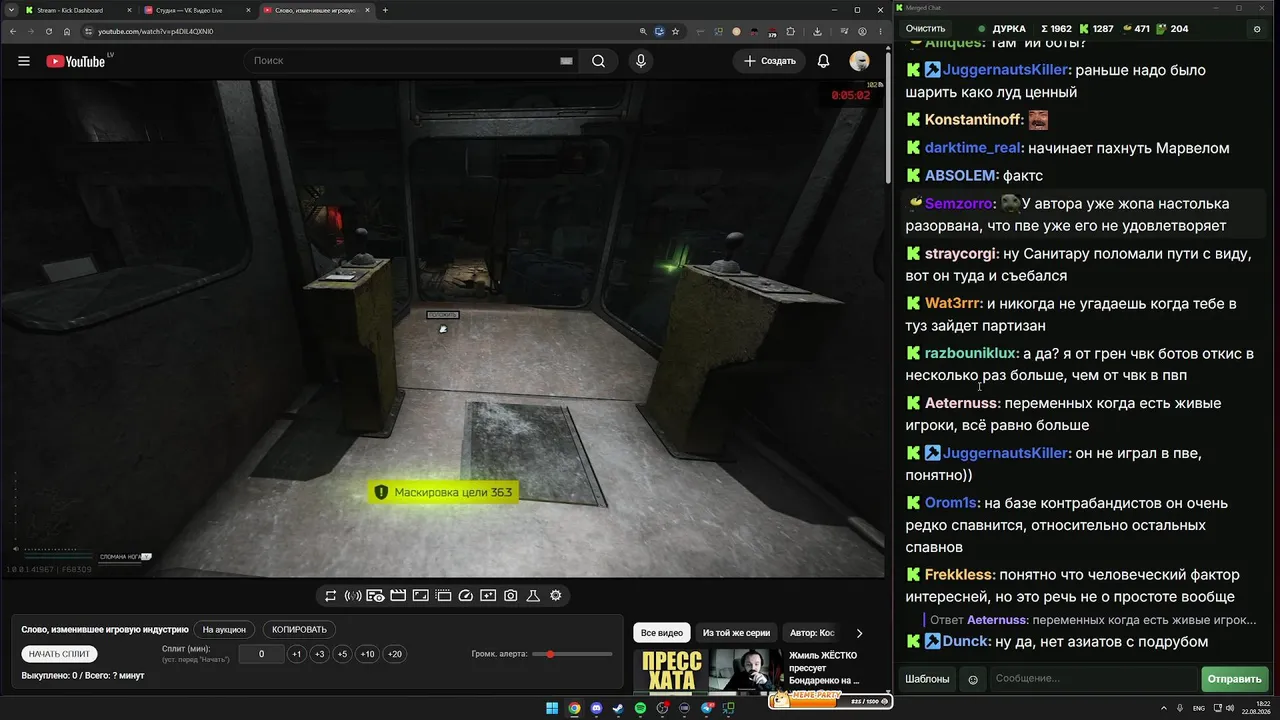Show hidden system tray icons

(1165, 709)
